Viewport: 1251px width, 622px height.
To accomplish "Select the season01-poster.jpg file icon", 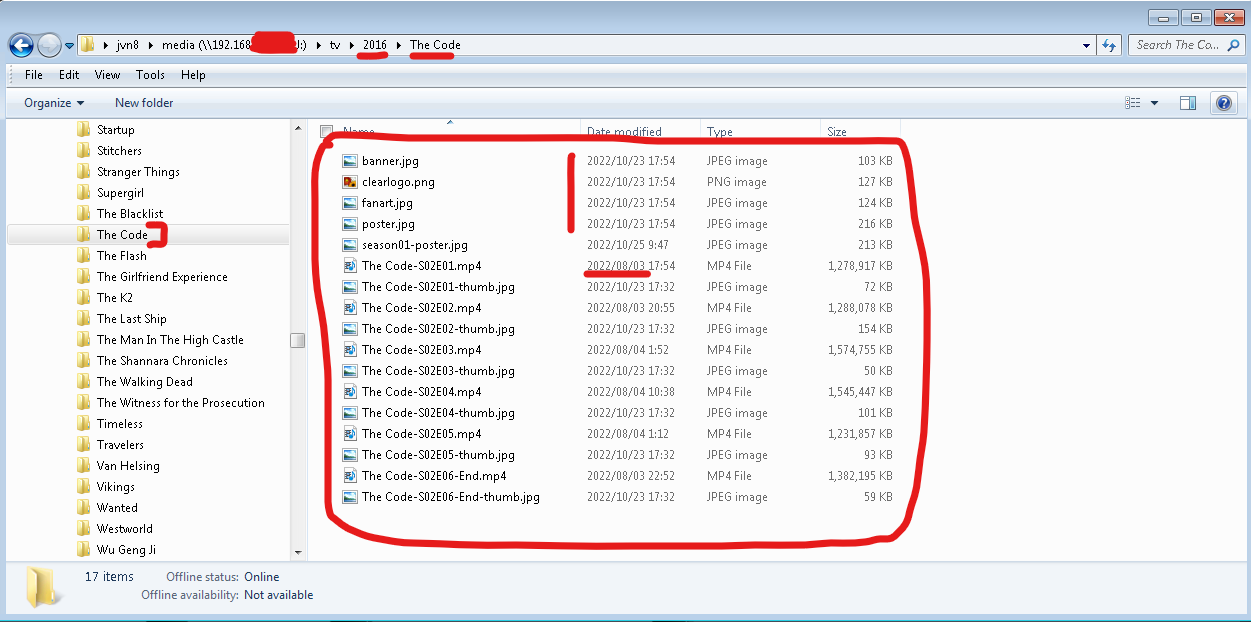I will click(350, 245).
